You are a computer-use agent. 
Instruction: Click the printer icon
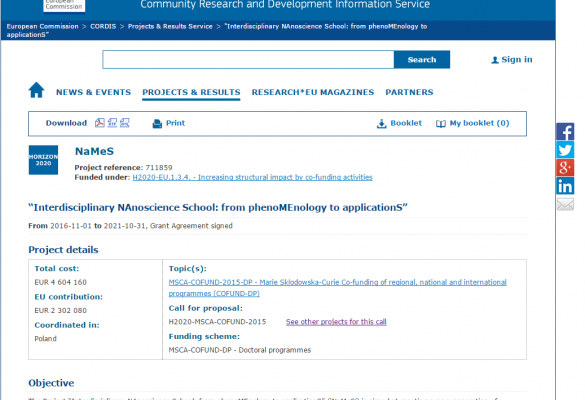157,124
